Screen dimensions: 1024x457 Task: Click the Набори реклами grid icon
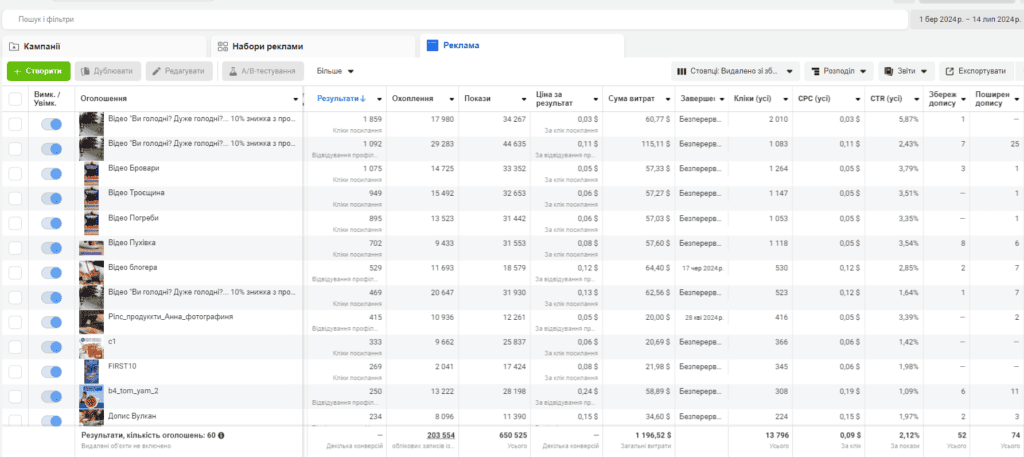(222, 46)
